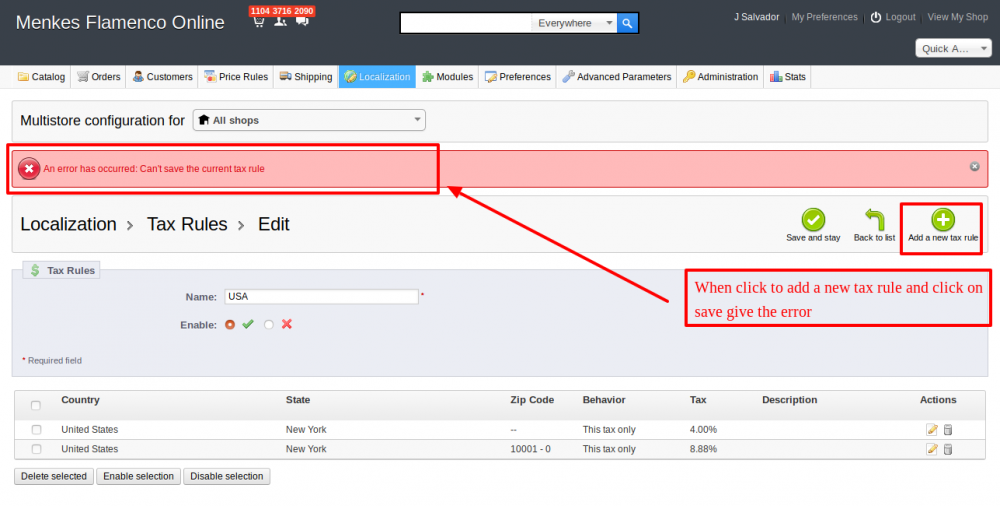Image resolution: width=1000 pixels, height=506 pixels.
Task: Click the magnifier search button
Action: [628, 23]
